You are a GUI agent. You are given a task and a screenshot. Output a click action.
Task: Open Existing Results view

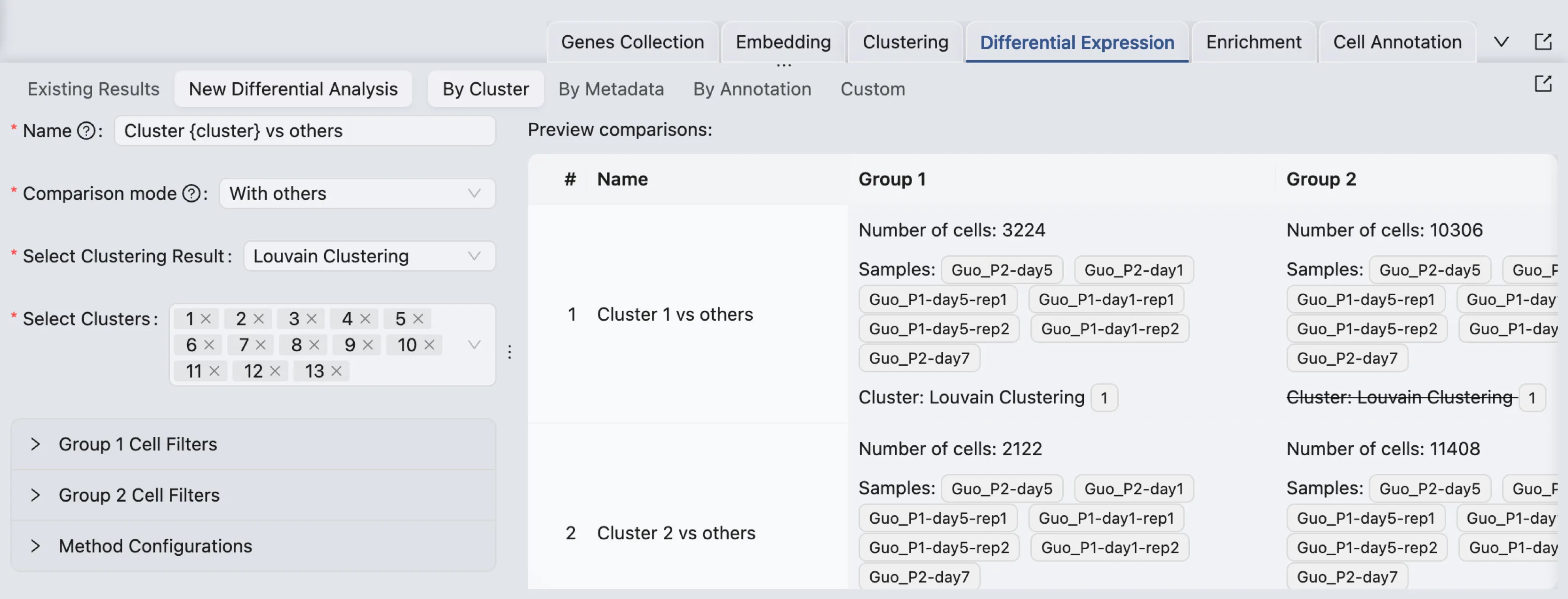click(93, 89)
